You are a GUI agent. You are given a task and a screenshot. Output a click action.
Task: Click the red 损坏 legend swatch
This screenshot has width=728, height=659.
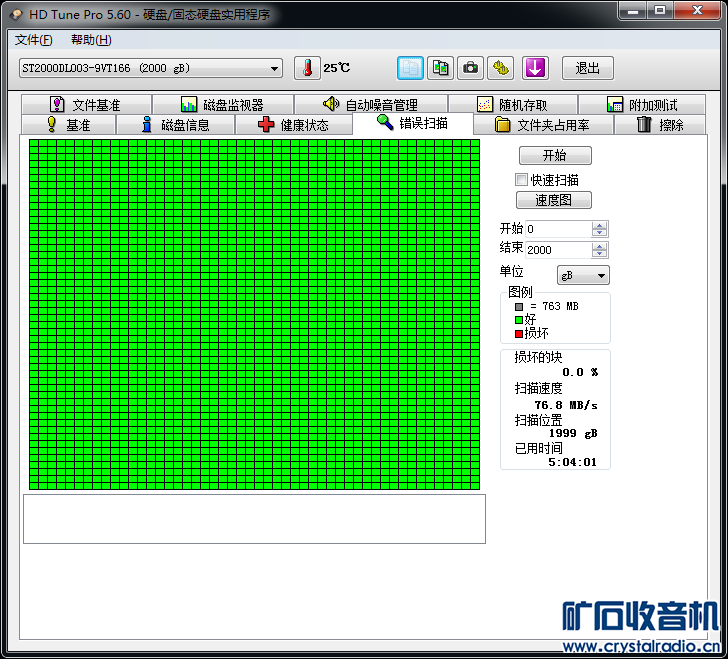519,334
